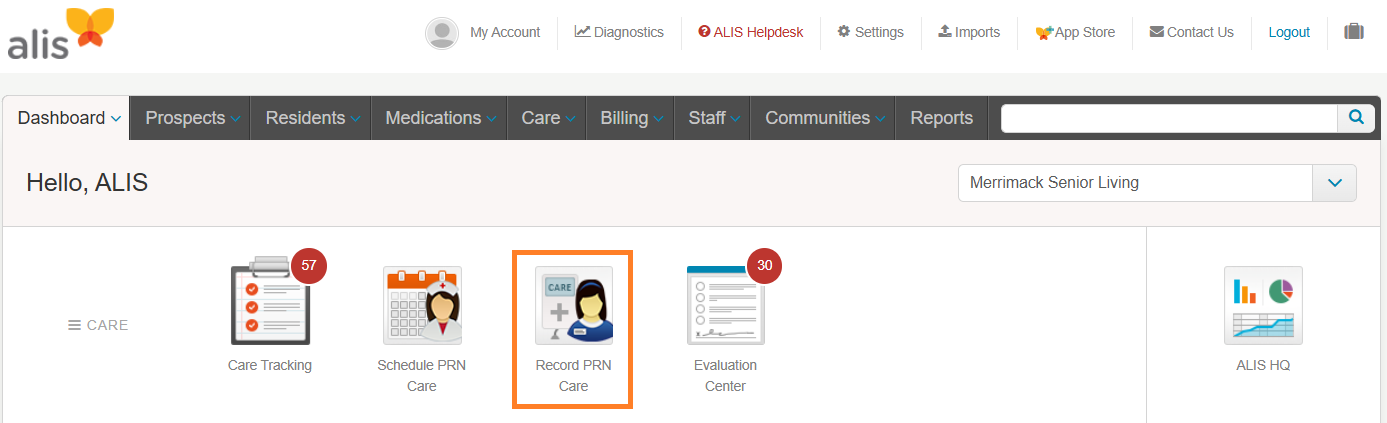The width and height of the screenshot is (1387, 423).
Task: Click the user avatar icon
Action: (x=442, y=33)
